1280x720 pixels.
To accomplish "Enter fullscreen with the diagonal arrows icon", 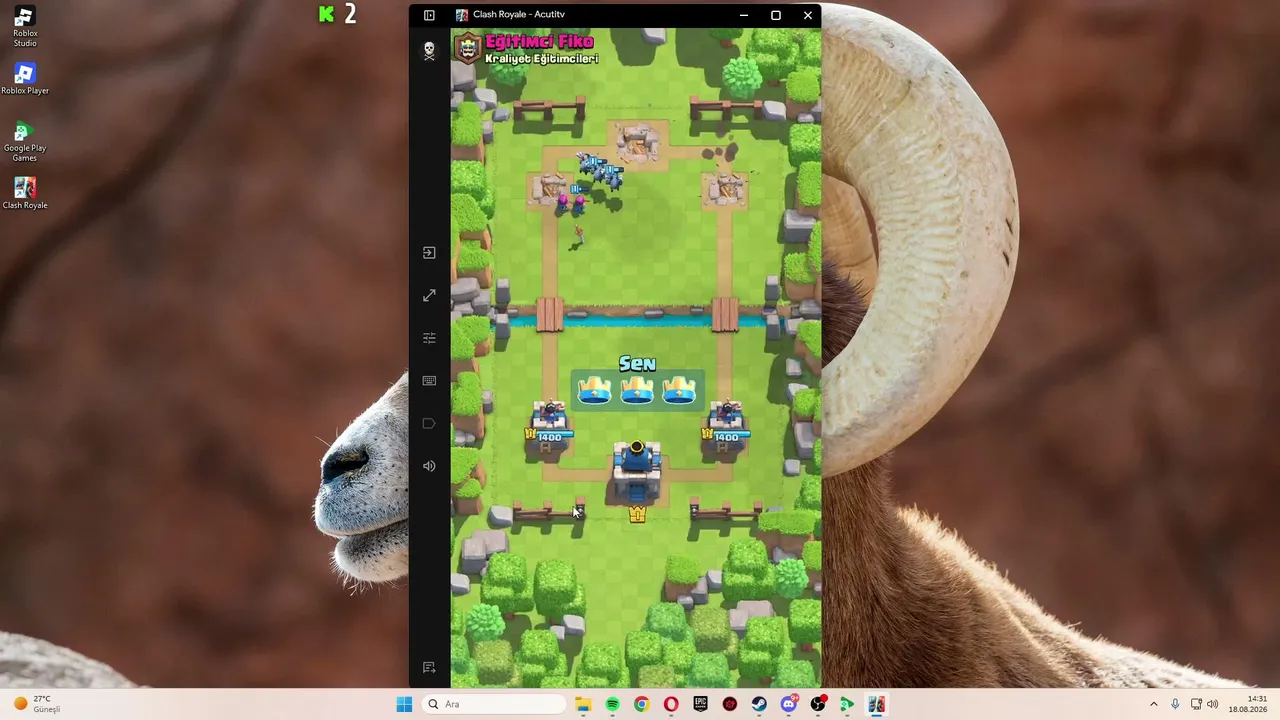I will click(x=429, y=296).
